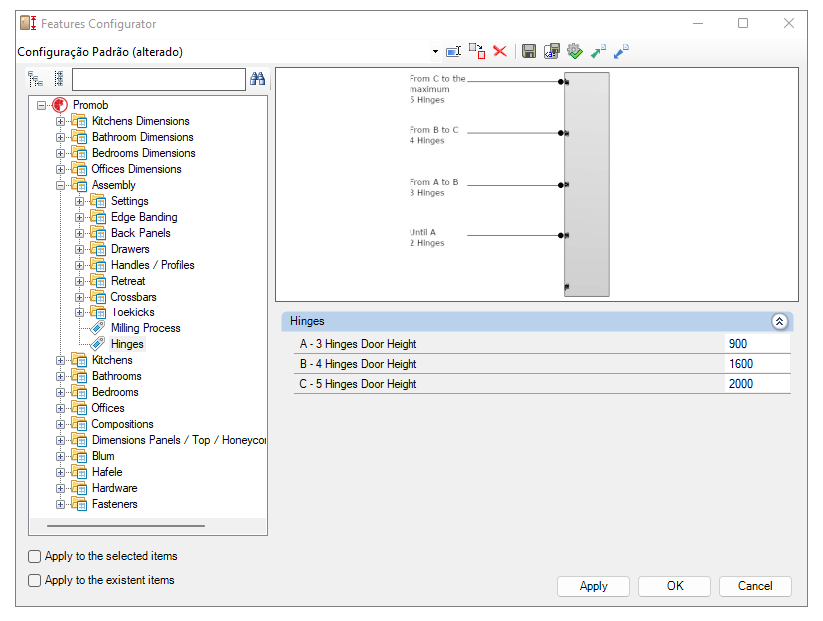Click the Drawers folder icon

(x=98, y=249)
